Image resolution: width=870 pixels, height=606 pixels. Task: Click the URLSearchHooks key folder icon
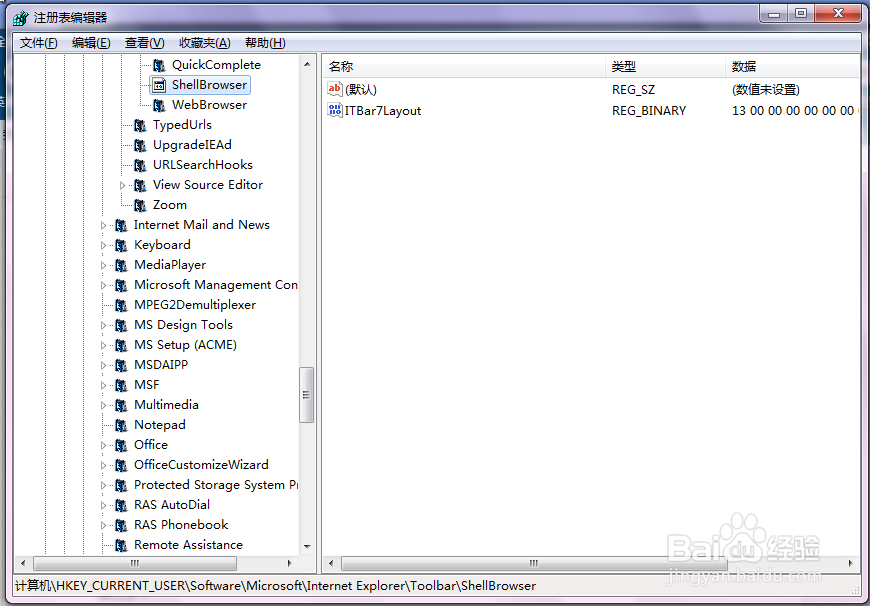pos(140,165)
